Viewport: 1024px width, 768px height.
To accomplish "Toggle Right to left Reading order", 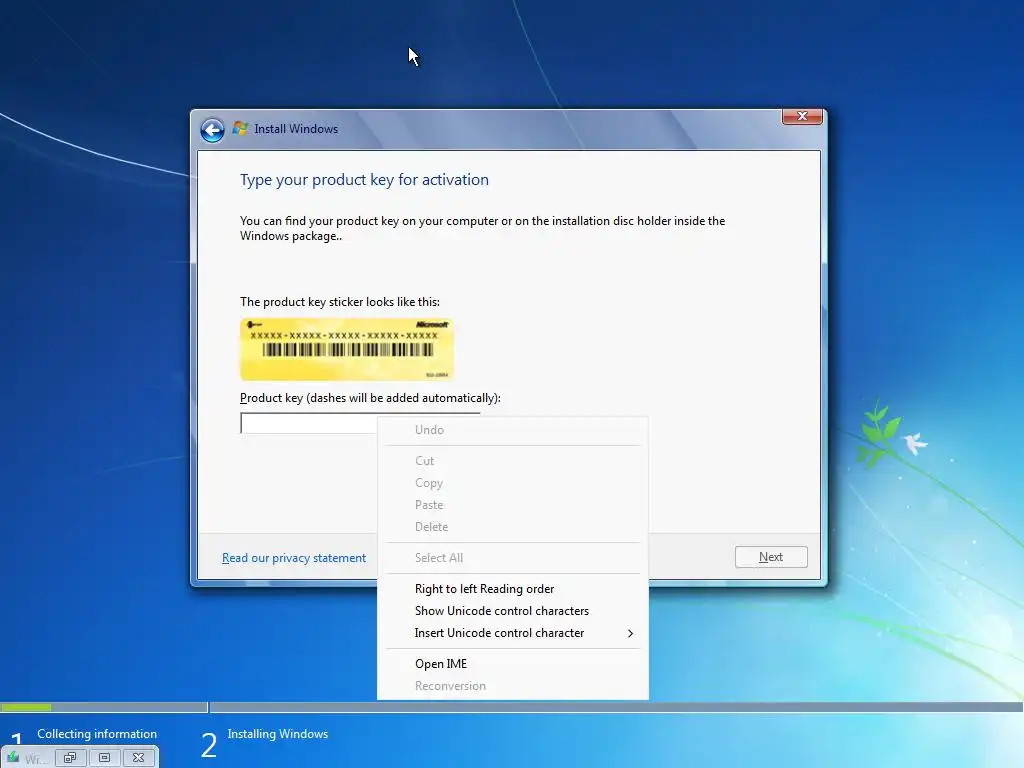I will 513,589.
